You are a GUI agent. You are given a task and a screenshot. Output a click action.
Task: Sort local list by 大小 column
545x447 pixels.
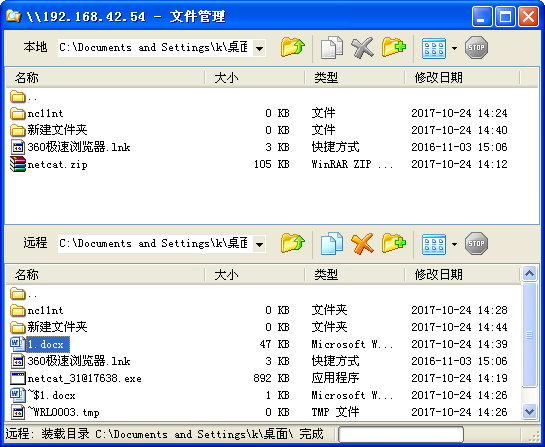point(255,78)
